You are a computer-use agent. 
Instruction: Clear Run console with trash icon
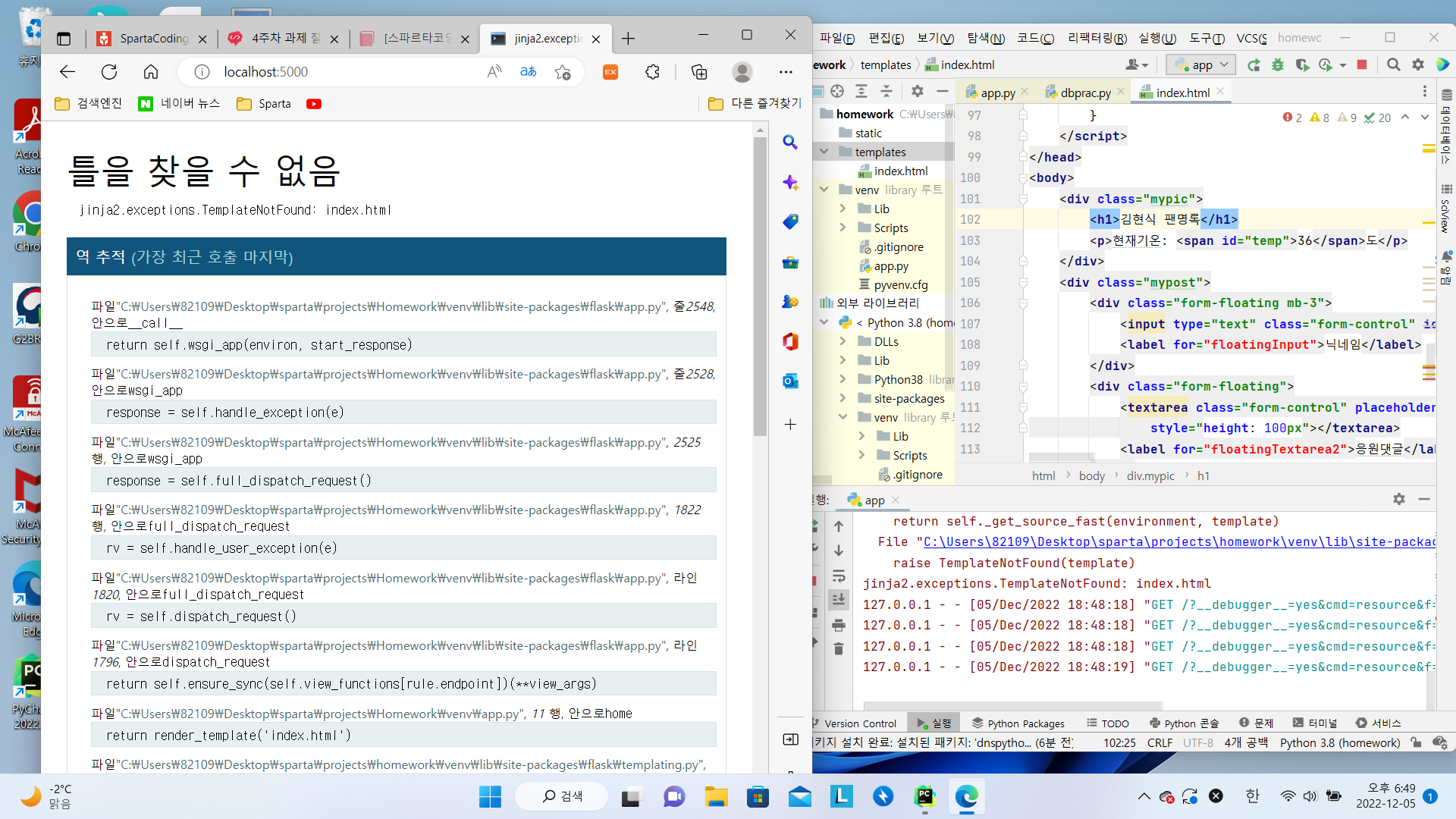click(839, 648)
